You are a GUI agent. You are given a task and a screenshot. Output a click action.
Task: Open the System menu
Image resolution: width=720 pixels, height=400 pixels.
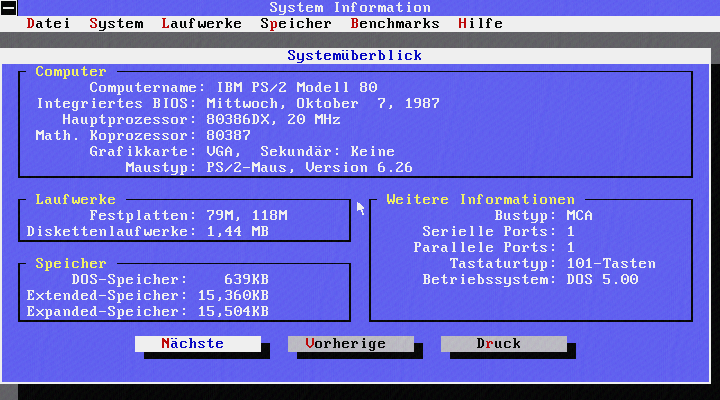tap(116, 23)
